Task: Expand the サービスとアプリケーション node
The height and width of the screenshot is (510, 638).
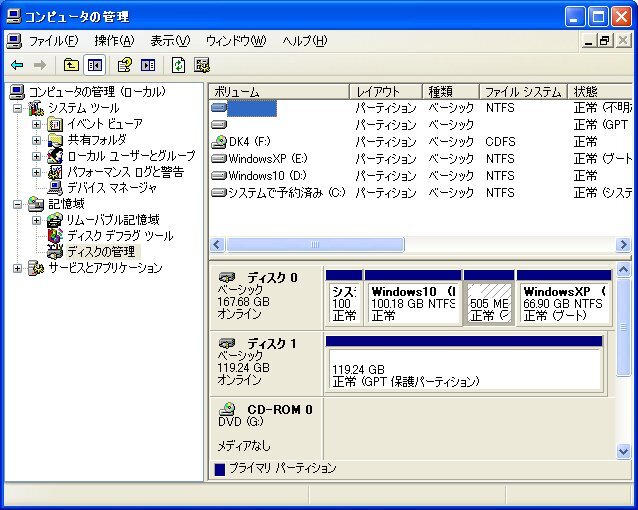Action: point(17,268)
